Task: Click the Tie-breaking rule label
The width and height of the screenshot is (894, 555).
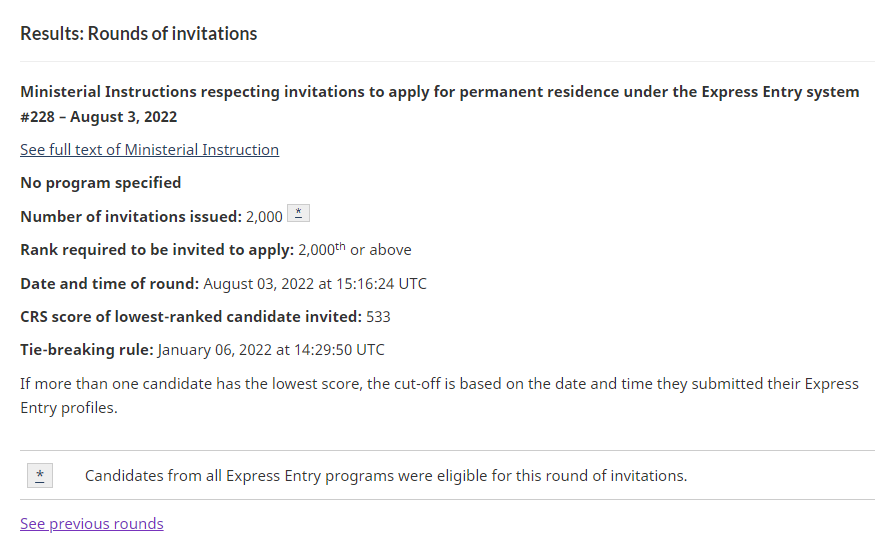Action: point(87,350)
